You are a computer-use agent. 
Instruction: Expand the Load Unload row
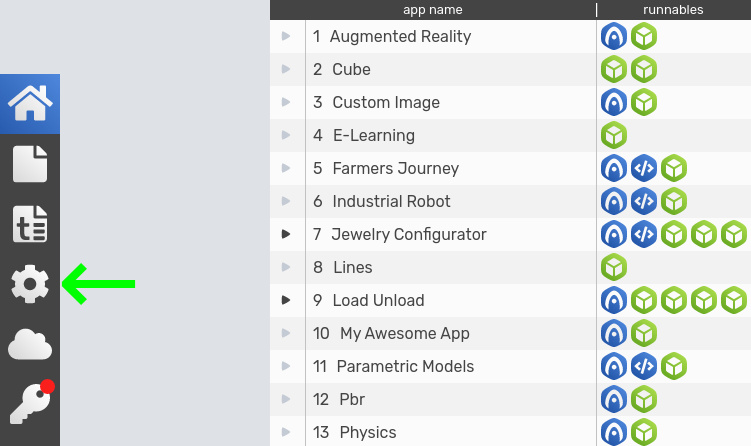[286, 300]
